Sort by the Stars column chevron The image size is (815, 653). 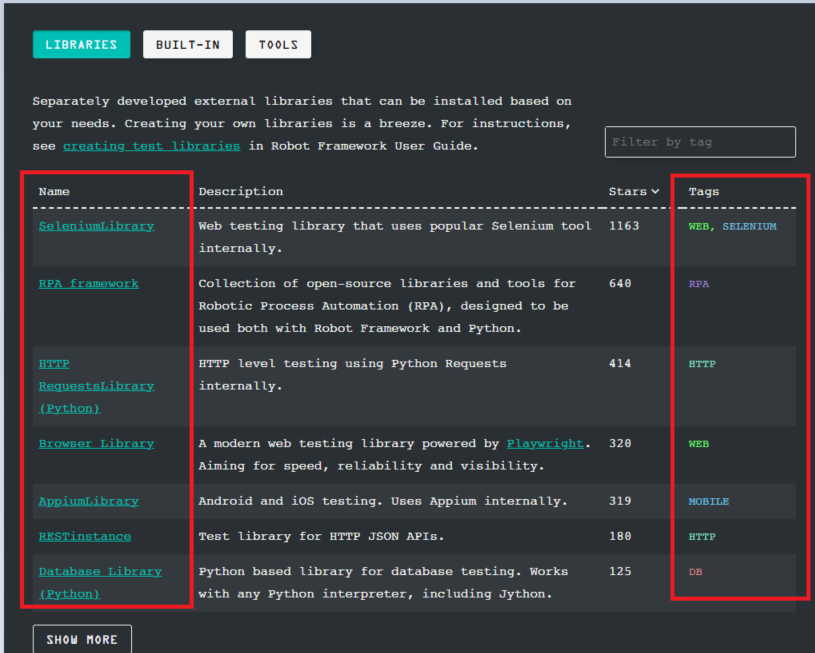(x=655, y=191)
